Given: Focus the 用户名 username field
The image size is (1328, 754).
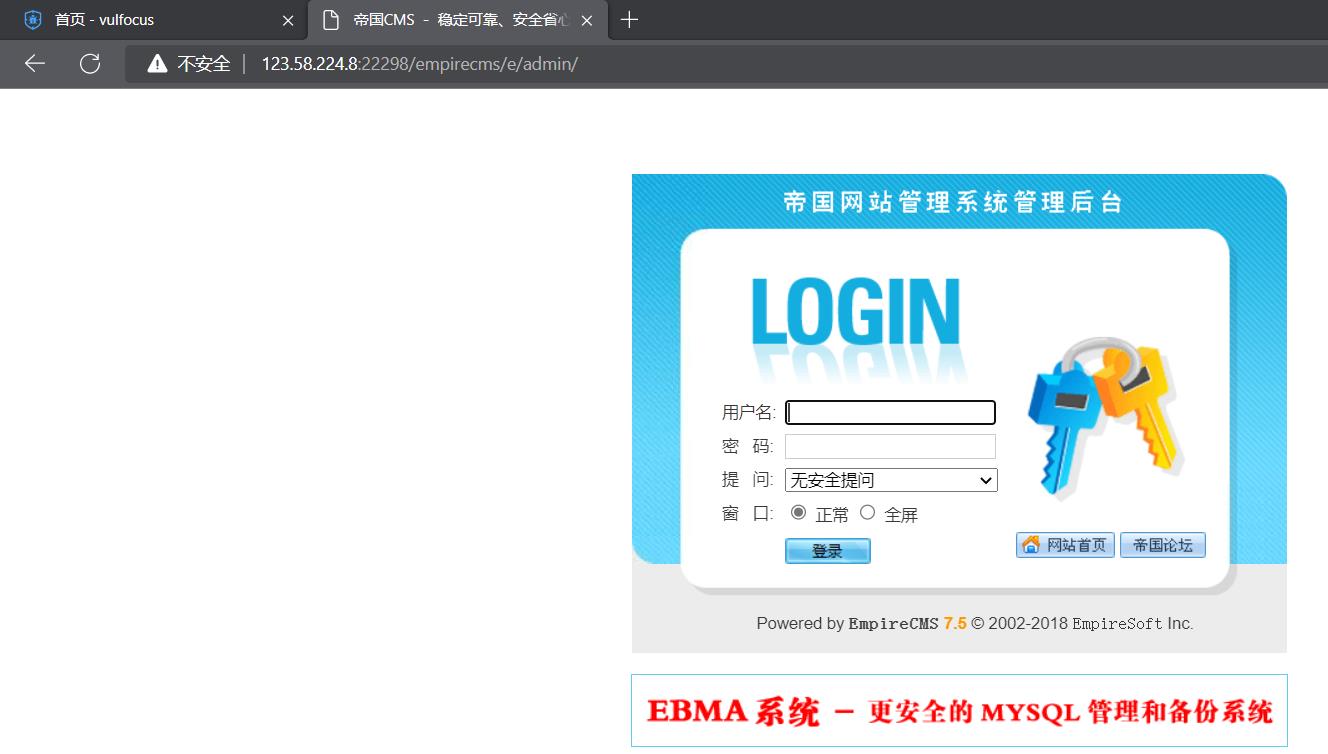Looking at the screenshot, I should point(890,412).
